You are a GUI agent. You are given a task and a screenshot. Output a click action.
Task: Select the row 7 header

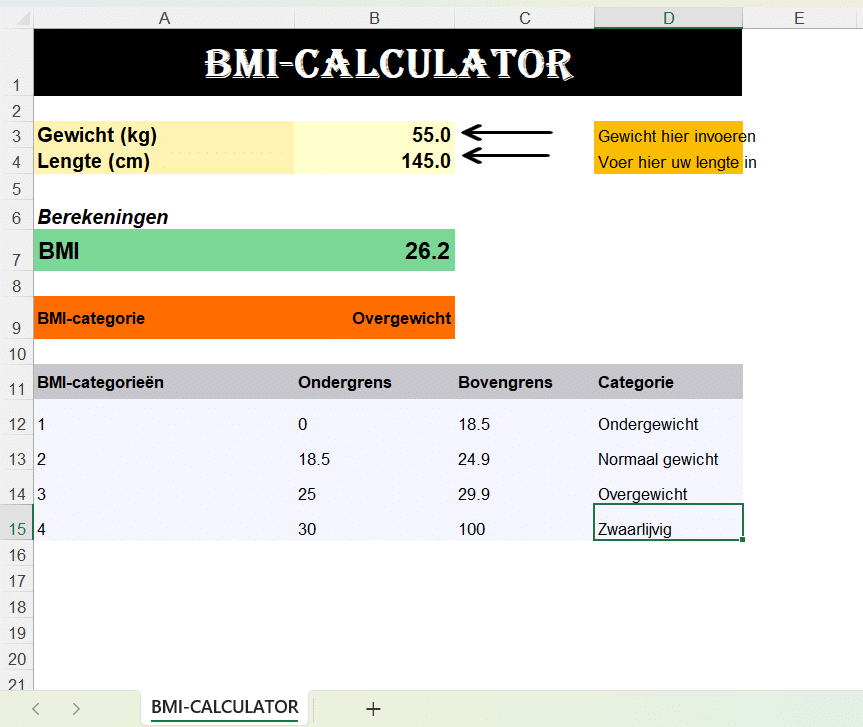tap(16, 259)
